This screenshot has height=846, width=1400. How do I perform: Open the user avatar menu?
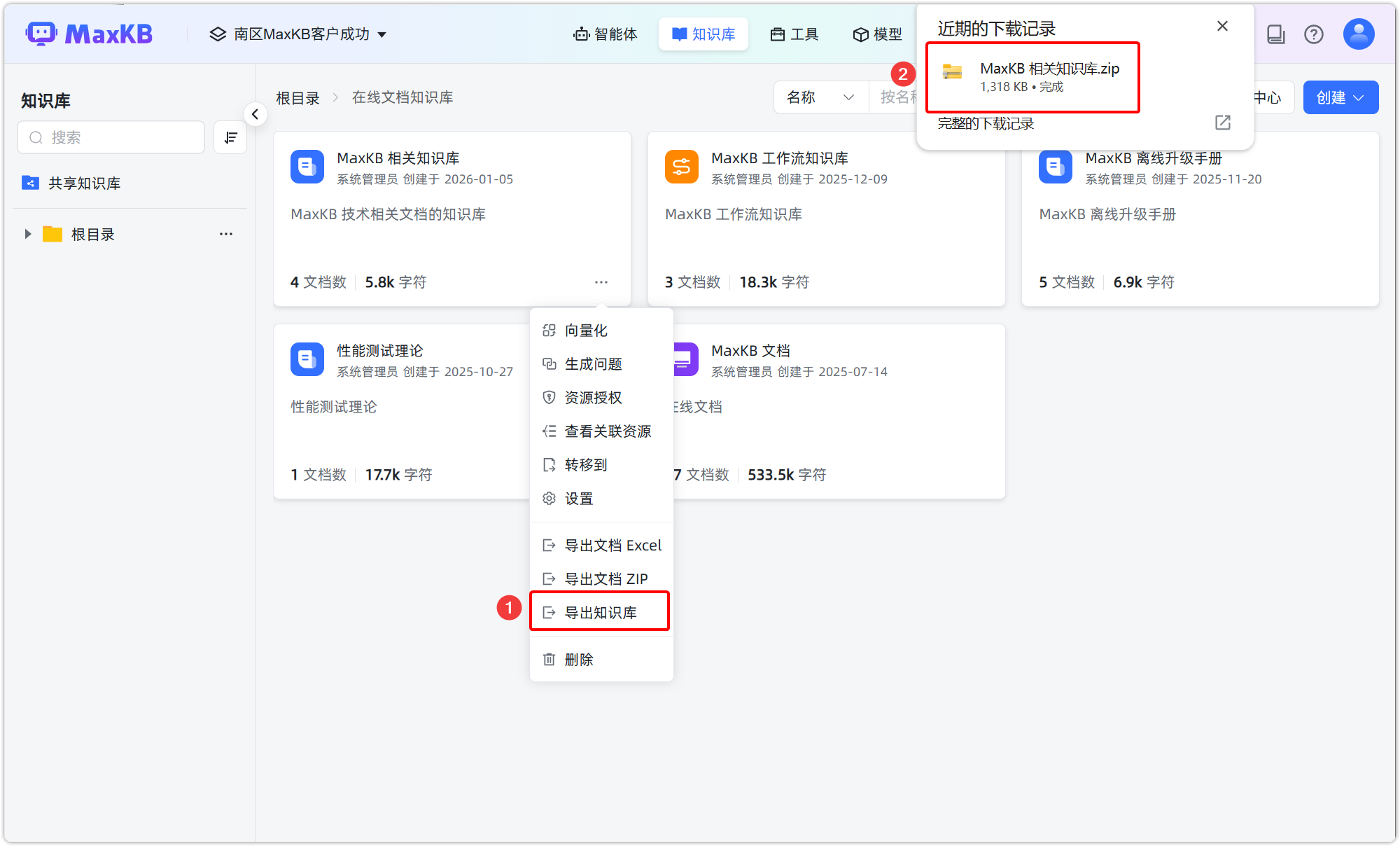coord(1359,34)
